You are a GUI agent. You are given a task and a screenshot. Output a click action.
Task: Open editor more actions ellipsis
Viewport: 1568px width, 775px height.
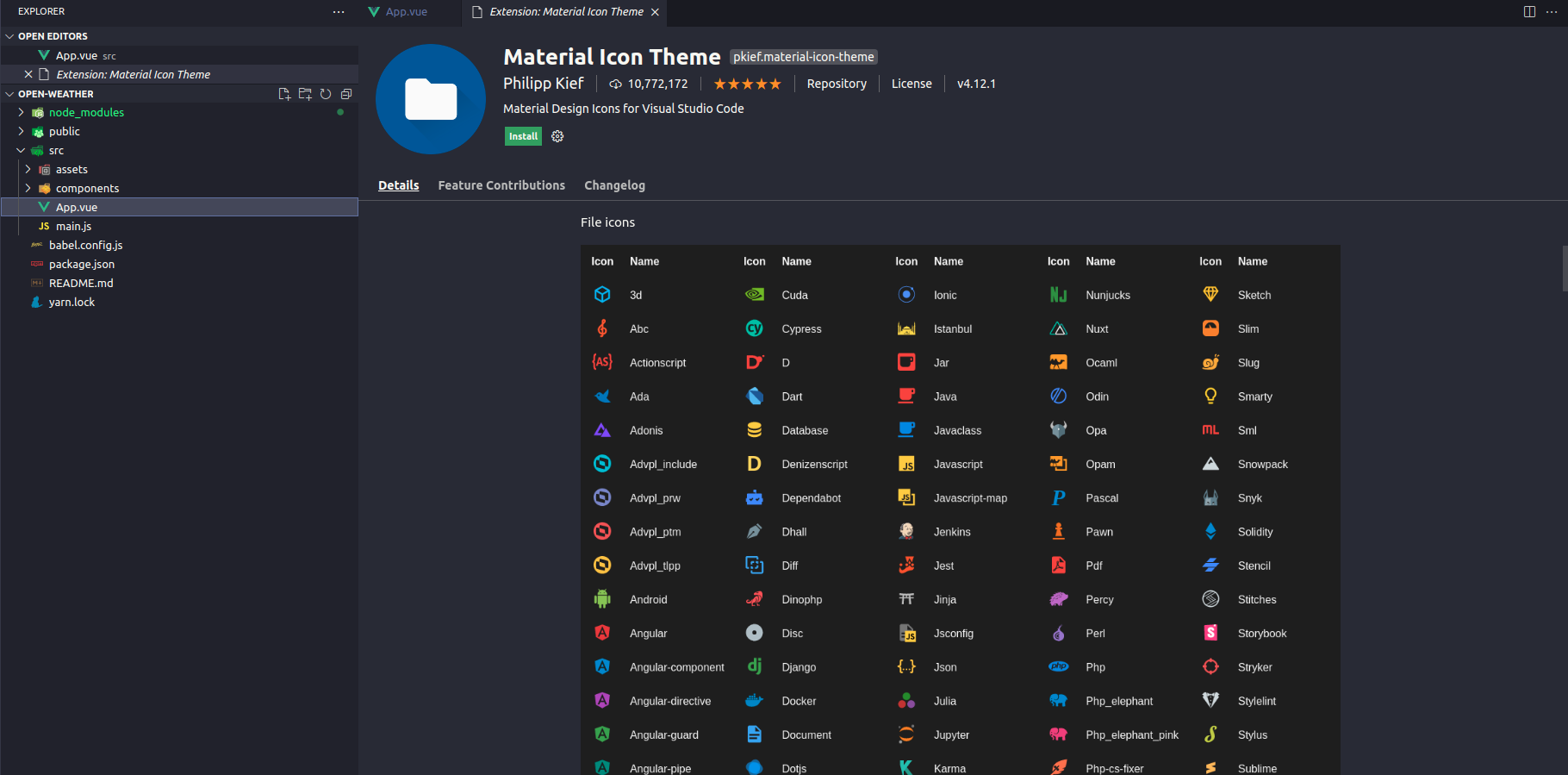point(1552,12)
